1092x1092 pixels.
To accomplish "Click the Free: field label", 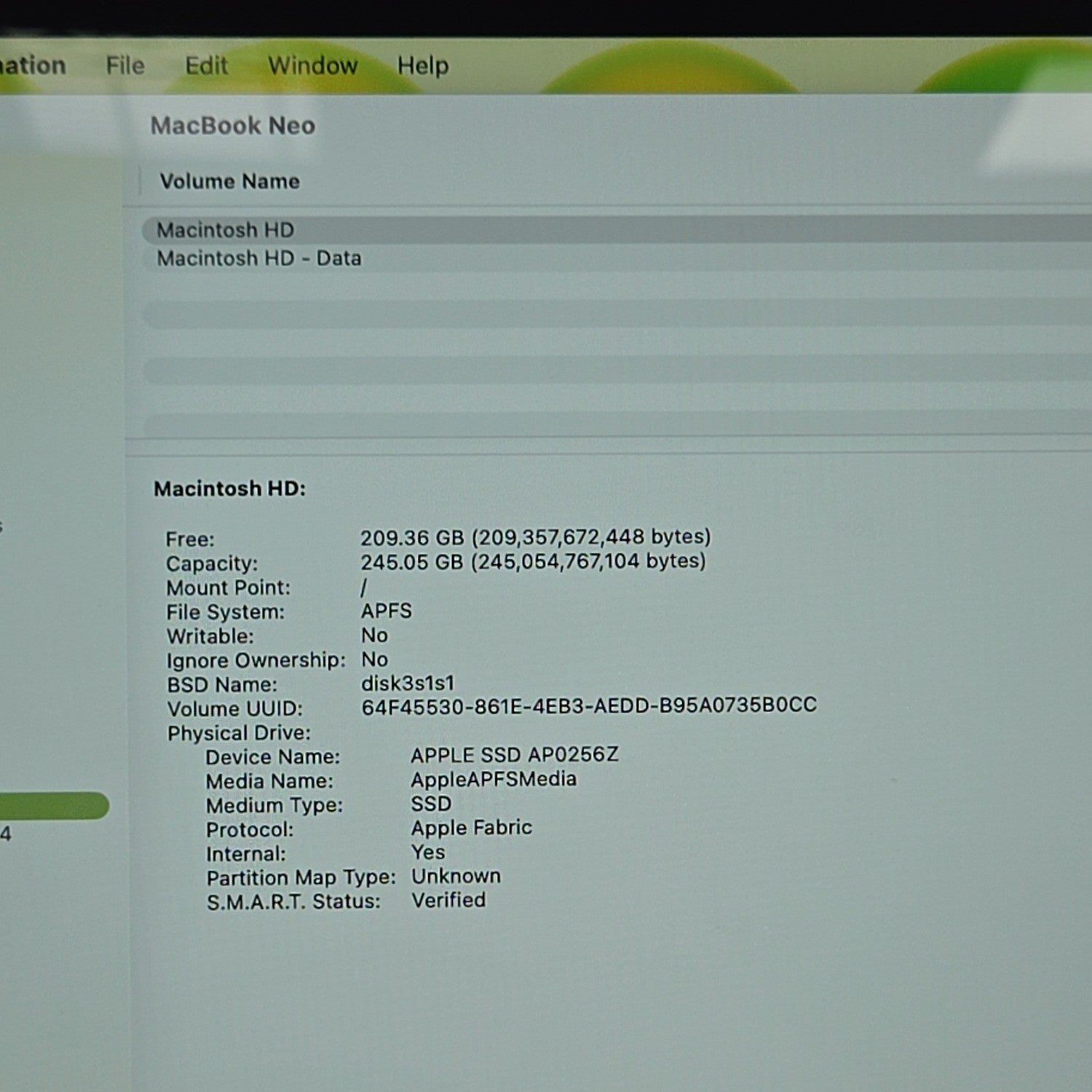I will click(190, 539).
